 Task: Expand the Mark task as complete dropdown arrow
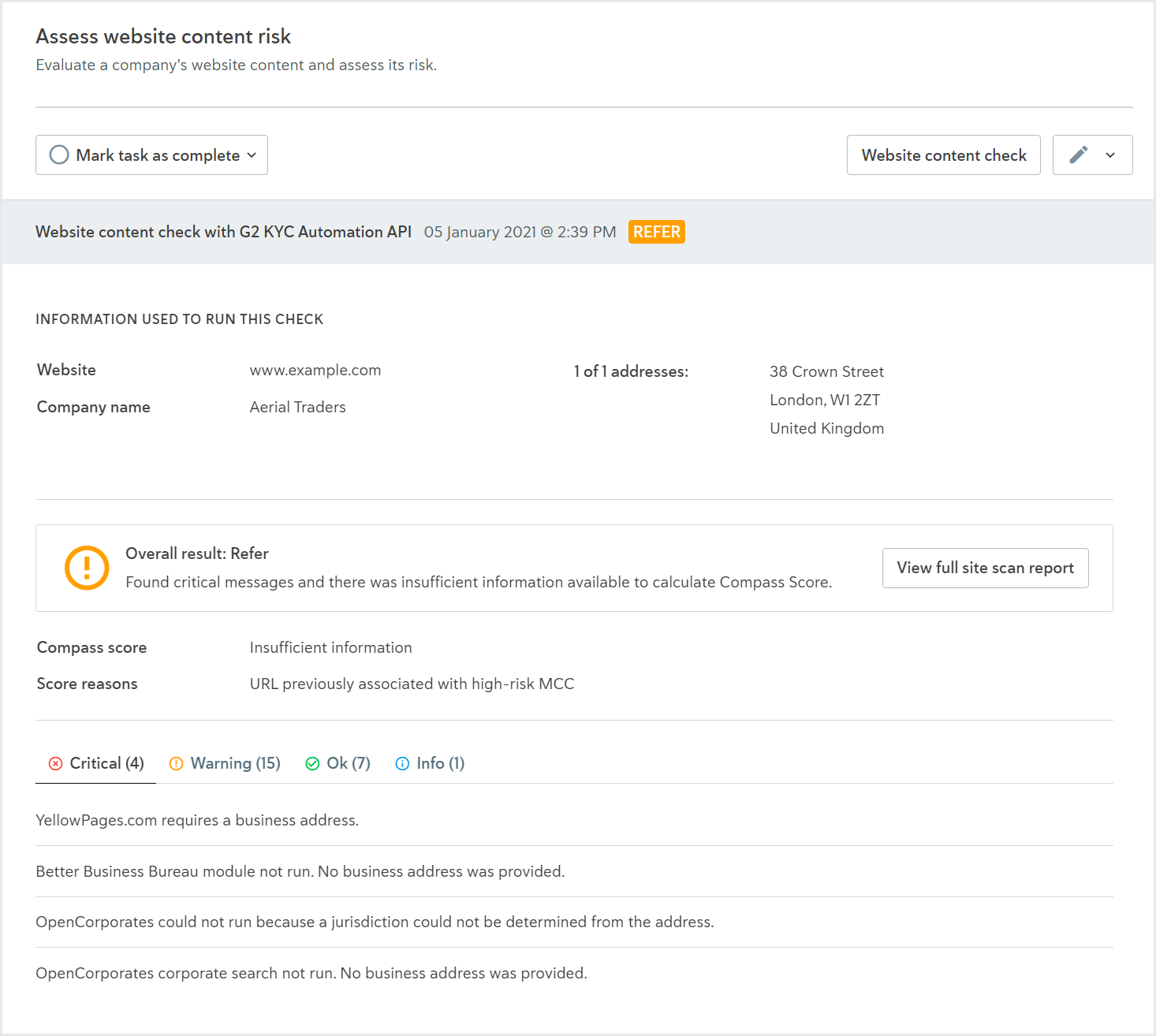click(252, 155)
